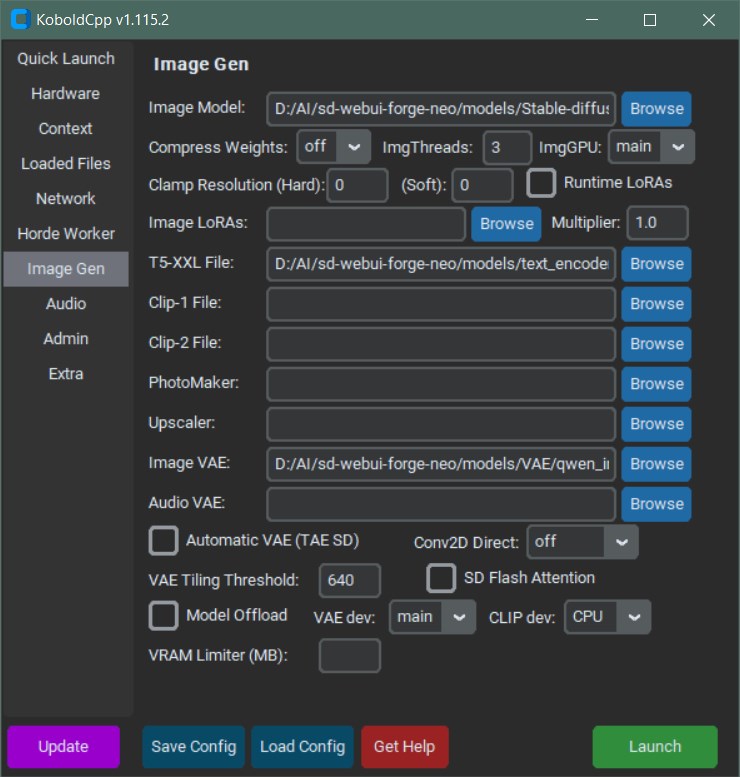Browse for the PhotoMaker file
The image size is (740, 777).
pos(656,384)
